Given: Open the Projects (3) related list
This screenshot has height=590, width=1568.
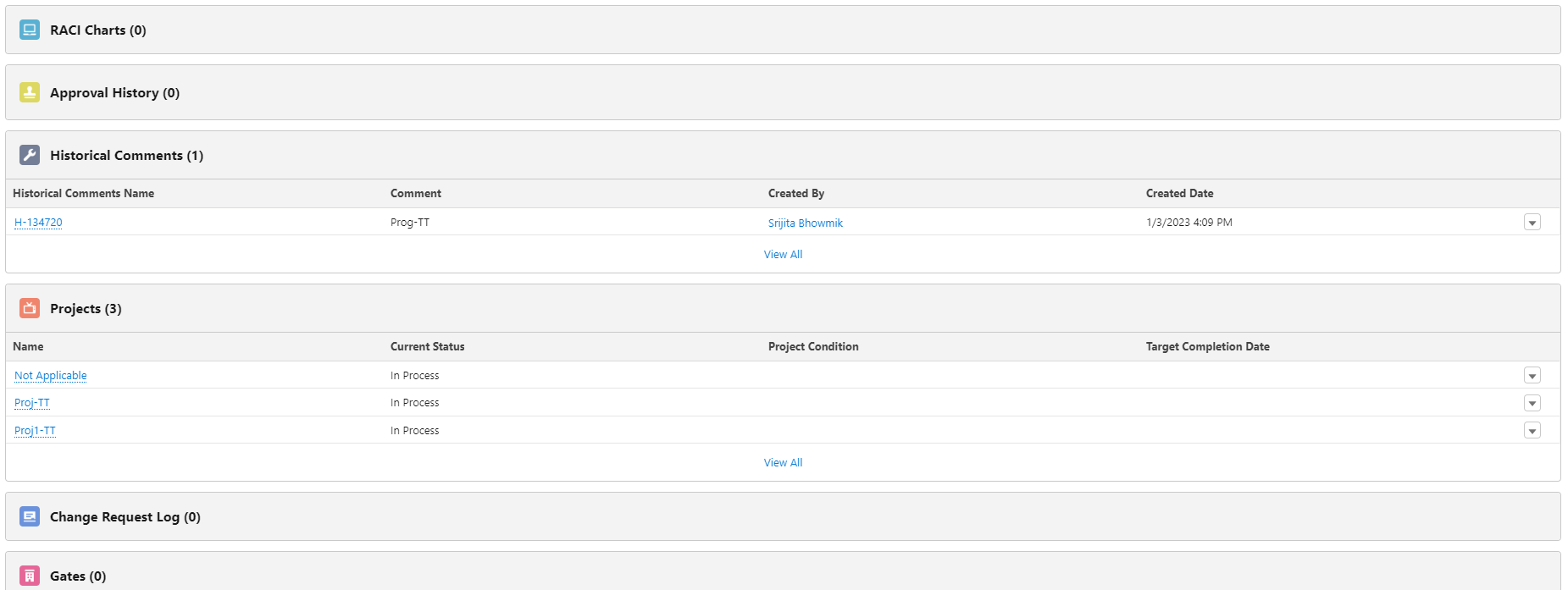Looking at the screenshot, I should pos(86,309).
